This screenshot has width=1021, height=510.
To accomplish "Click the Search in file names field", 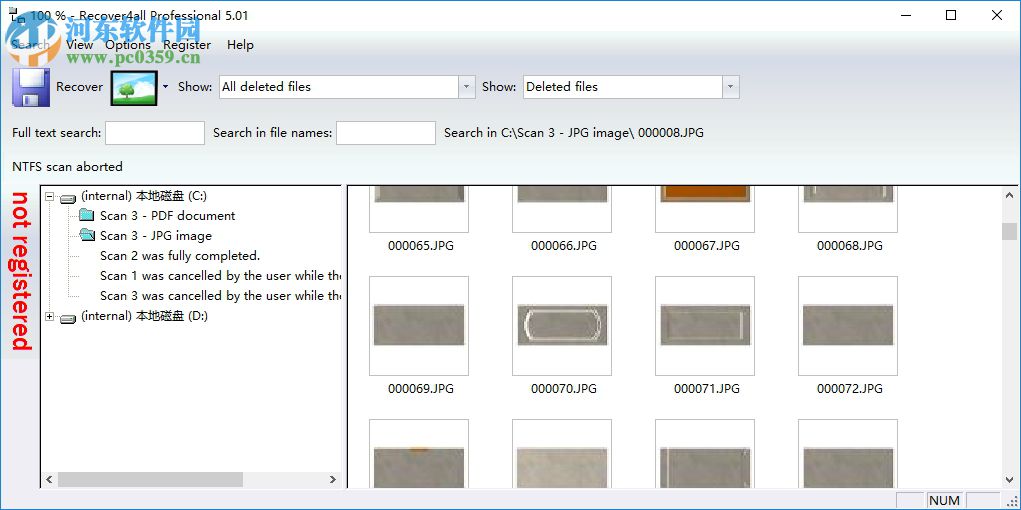I will pos(386,133).
